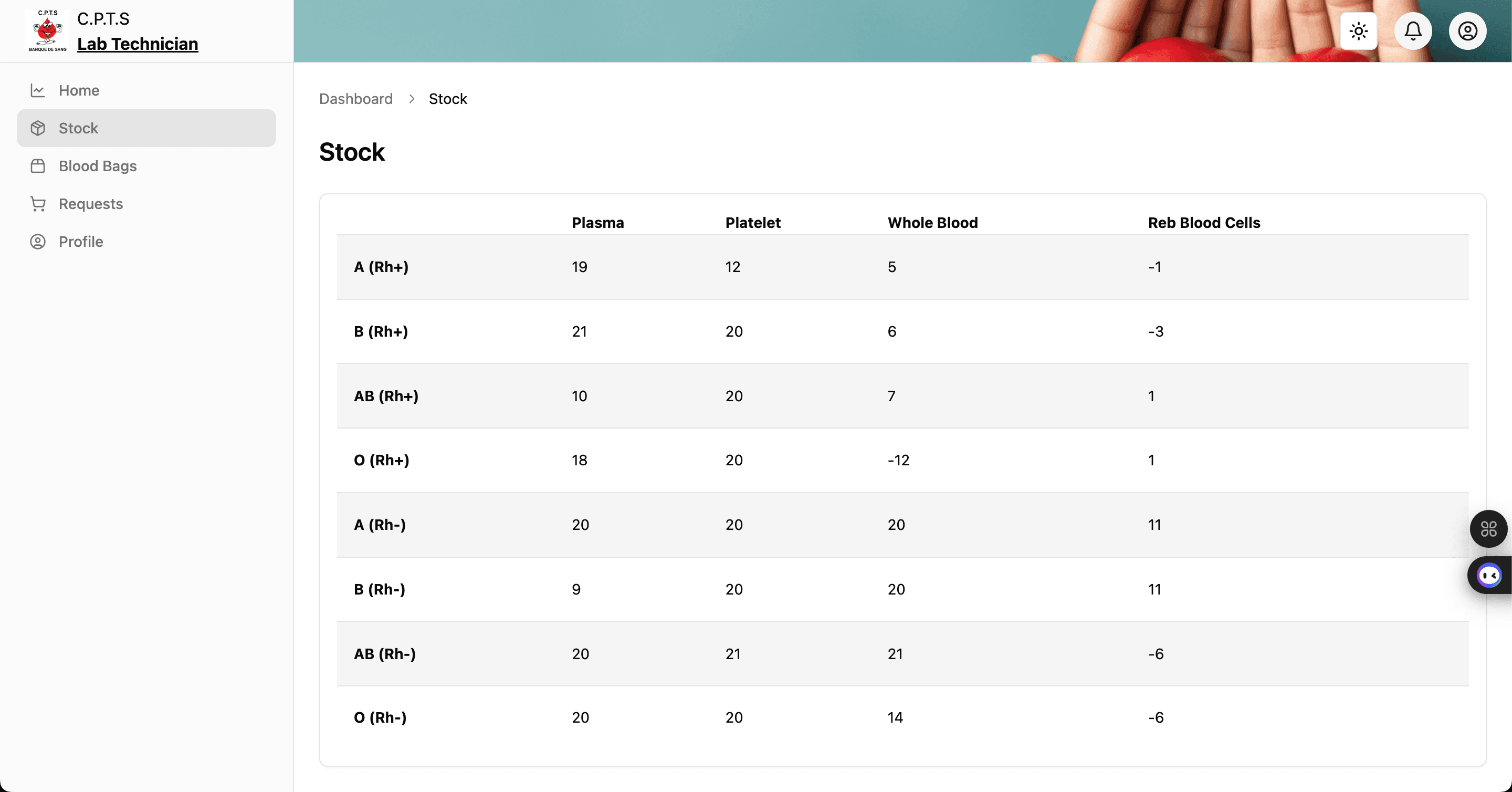Viewport: 1512px width, 792px height.
Task: Click the Dashboard breadcrumb link
Action: coord(356,99)
